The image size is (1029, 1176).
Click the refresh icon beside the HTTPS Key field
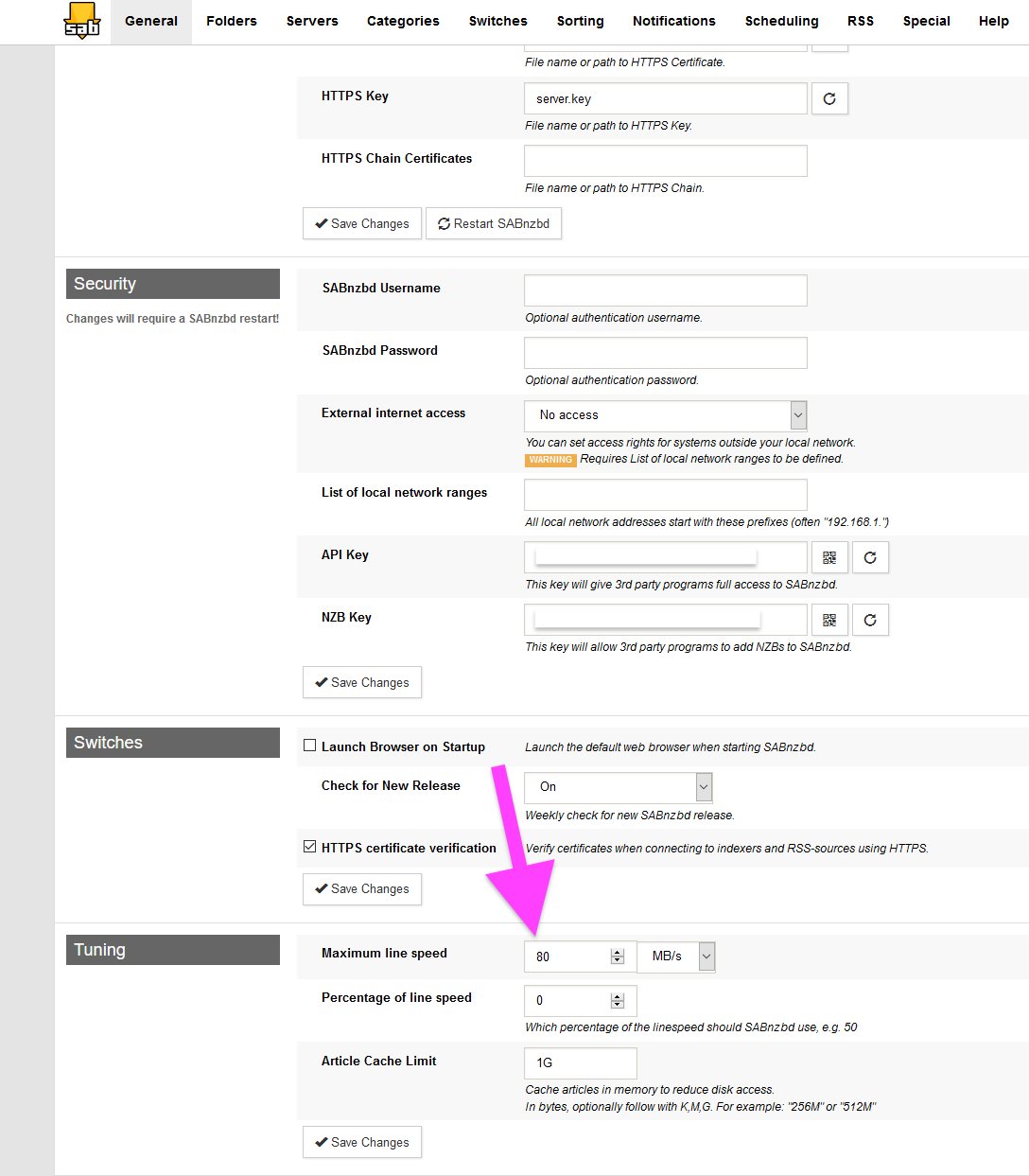[x=829, y=98]
